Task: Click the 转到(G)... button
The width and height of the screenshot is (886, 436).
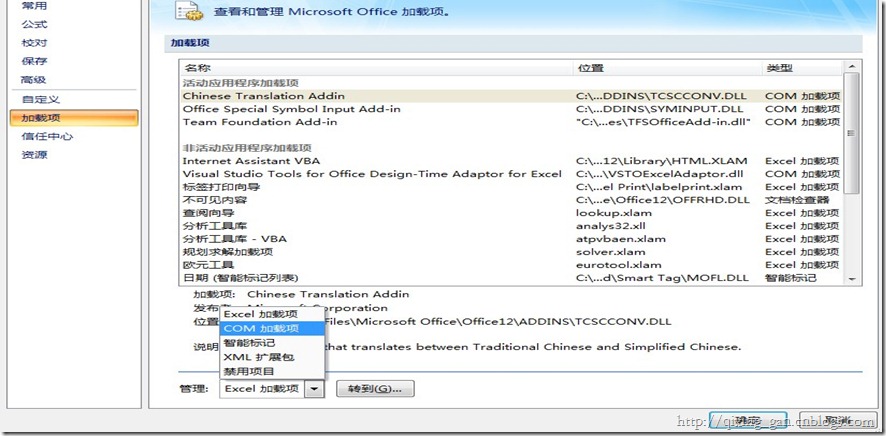Action: (x=375, y=389)
